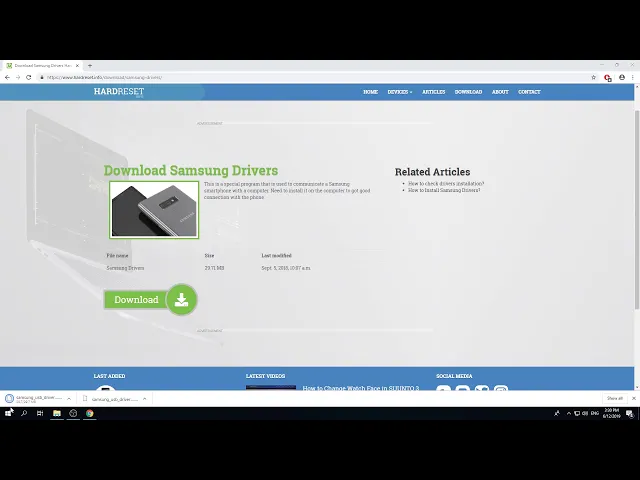Open the volume tray icon
Viewport: 640px width, 480px height.
tap(585, 413)
